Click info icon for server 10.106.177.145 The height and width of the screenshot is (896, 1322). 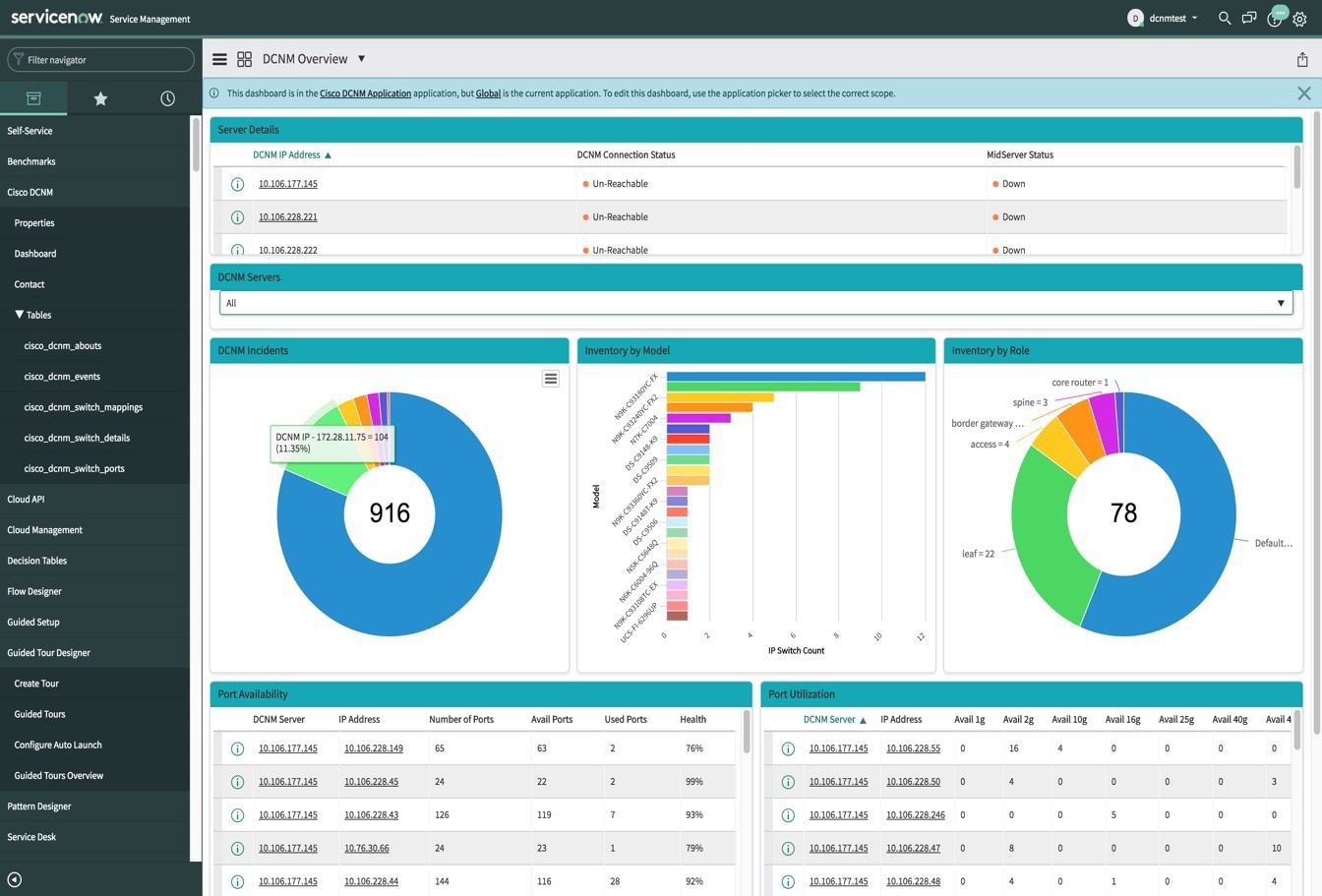(237, 184)
